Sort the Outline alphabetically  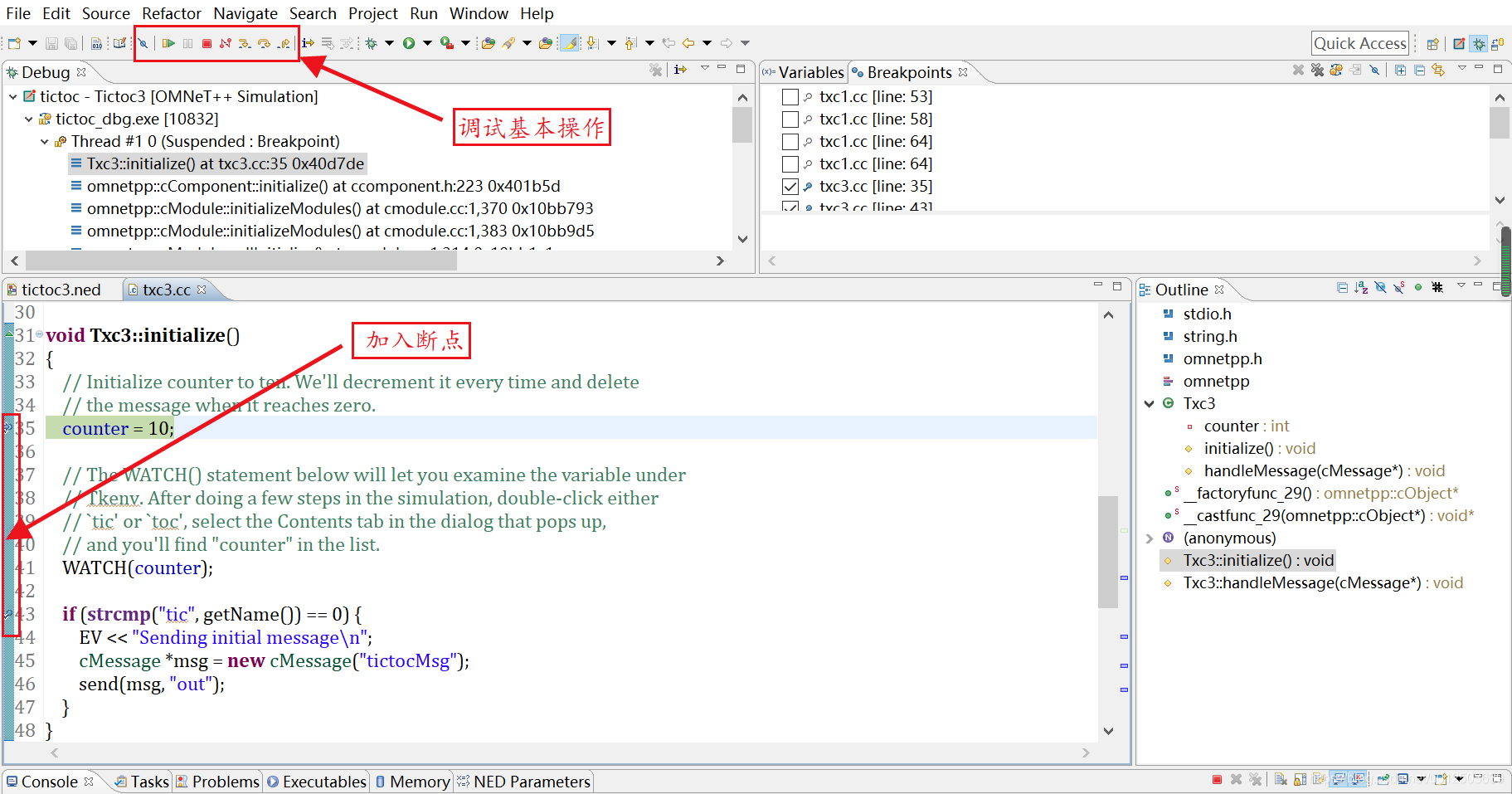[1361, 288]
